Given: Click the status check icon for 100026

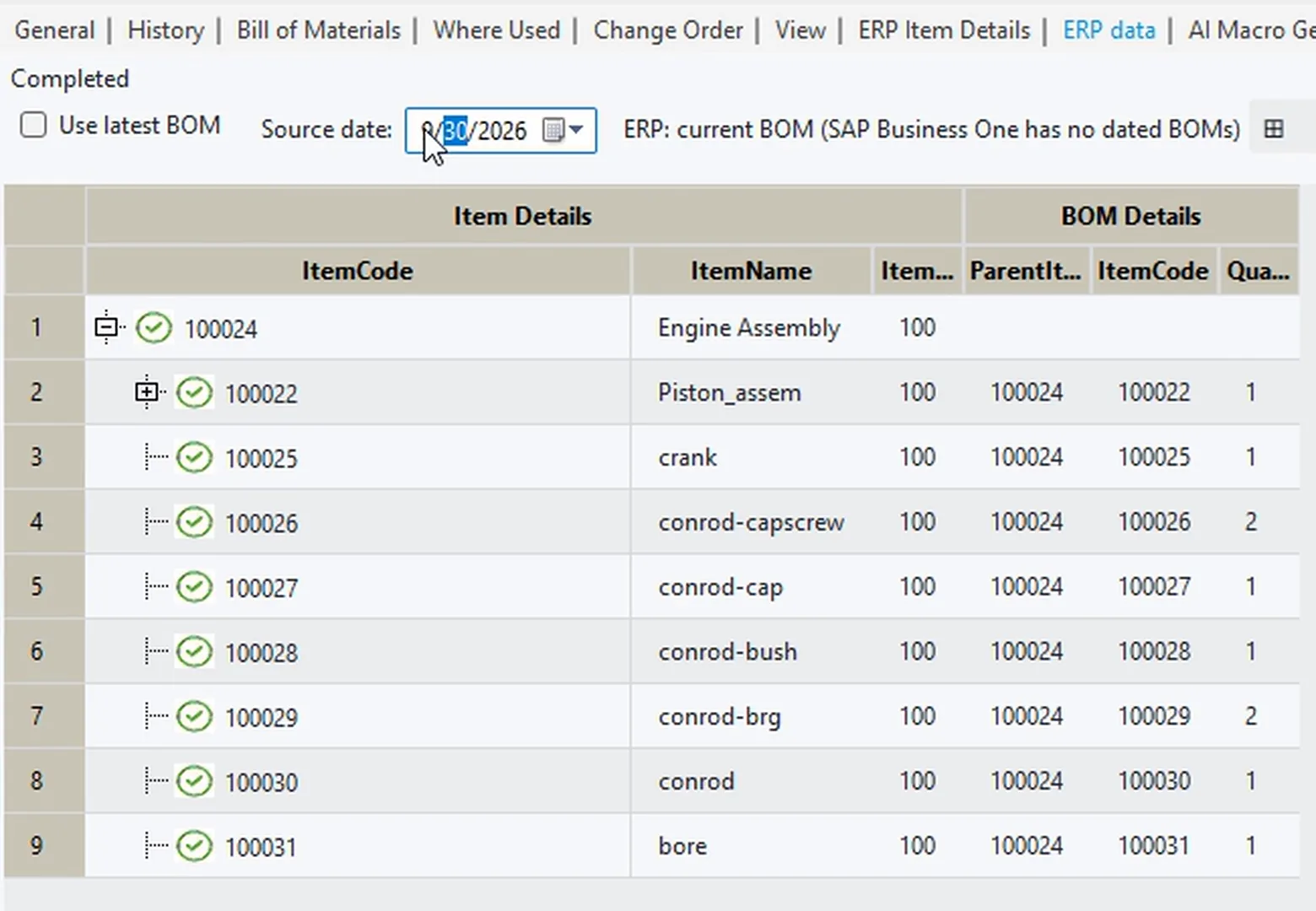Looking at the screenshot, I should pyautogui.click(x=194, y=522).
